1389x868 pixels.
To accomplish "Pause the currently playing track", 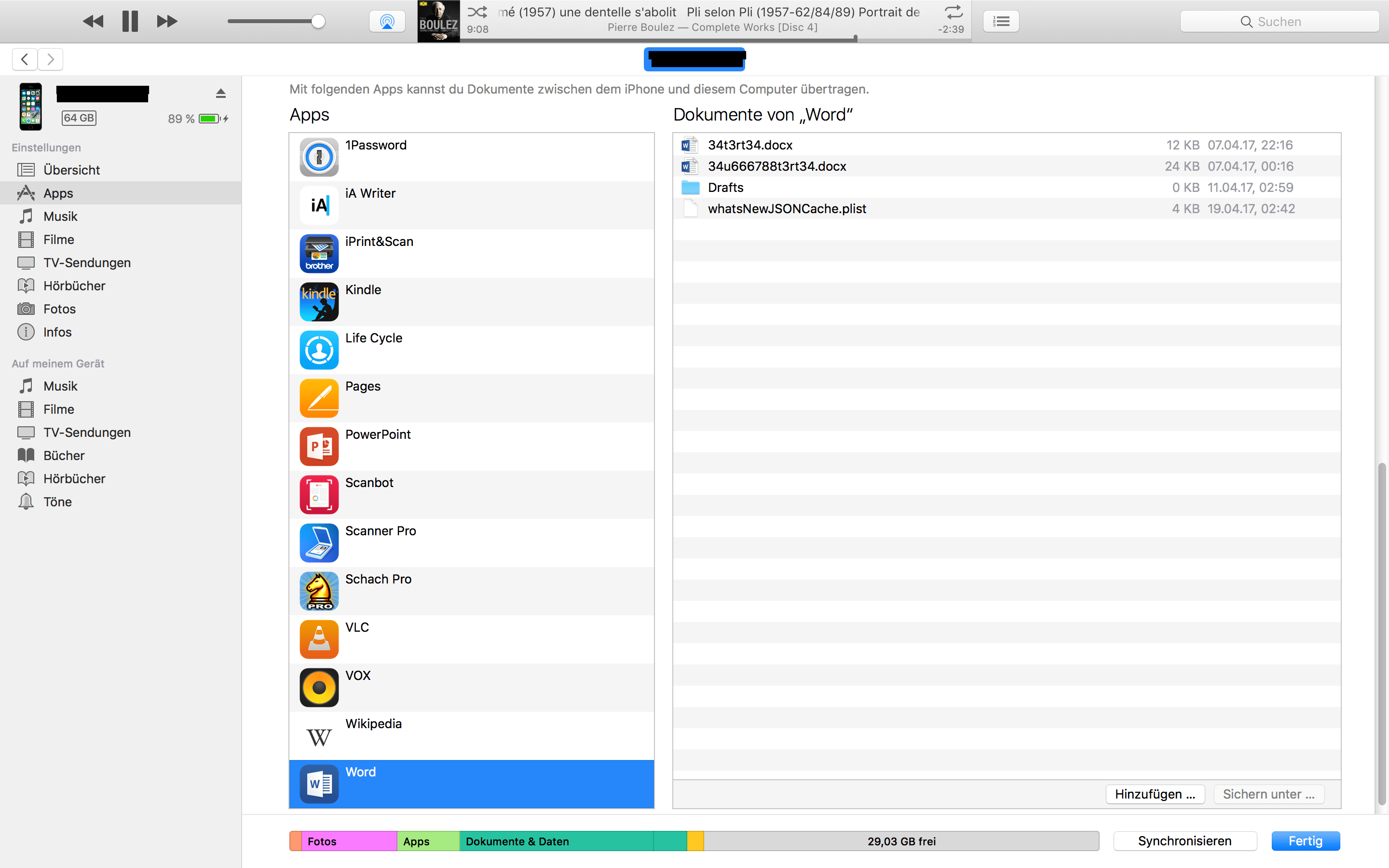I will click(x=130, y=22).
